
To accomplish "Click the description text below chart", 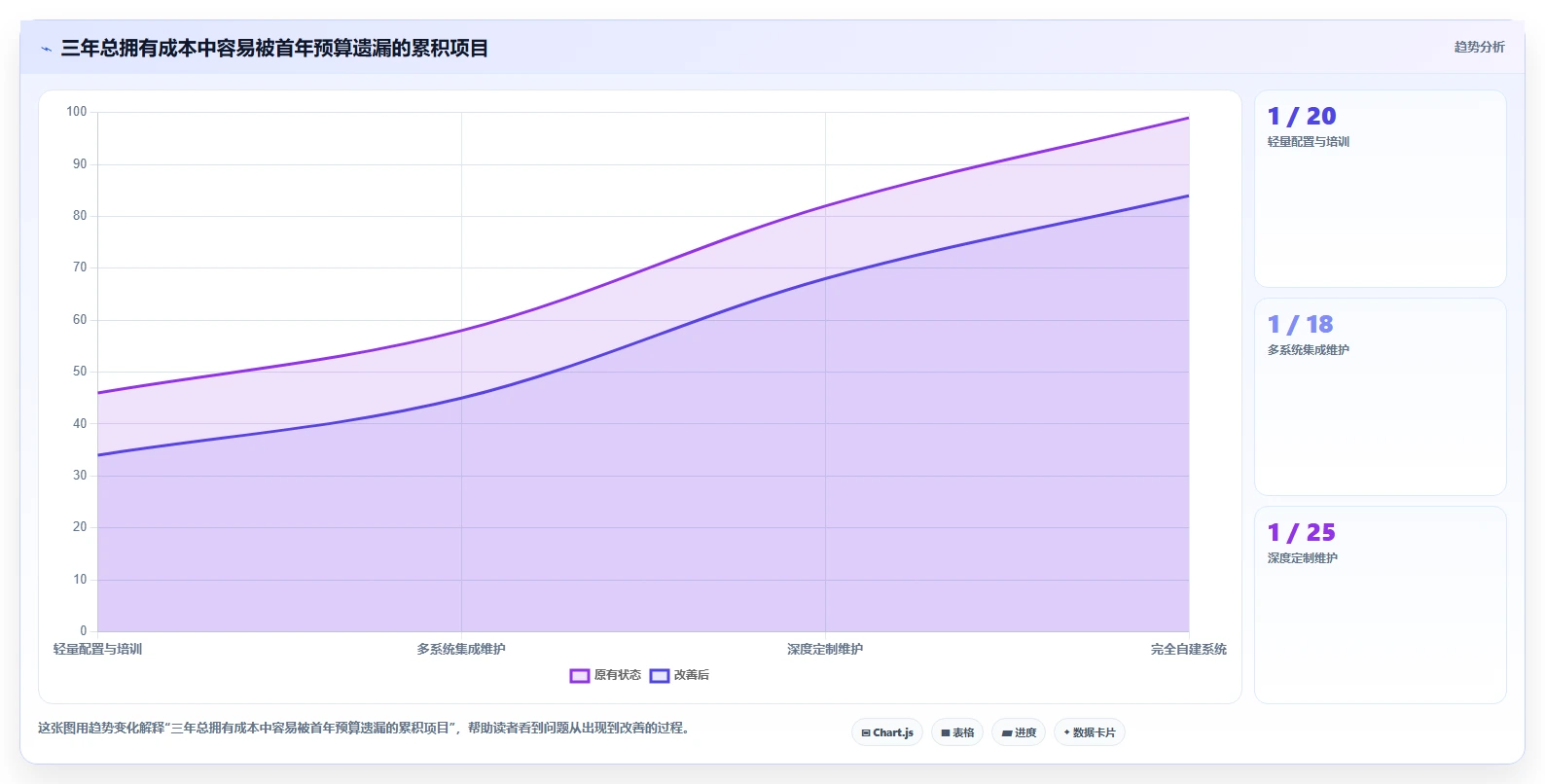I will tap(364, 728).
